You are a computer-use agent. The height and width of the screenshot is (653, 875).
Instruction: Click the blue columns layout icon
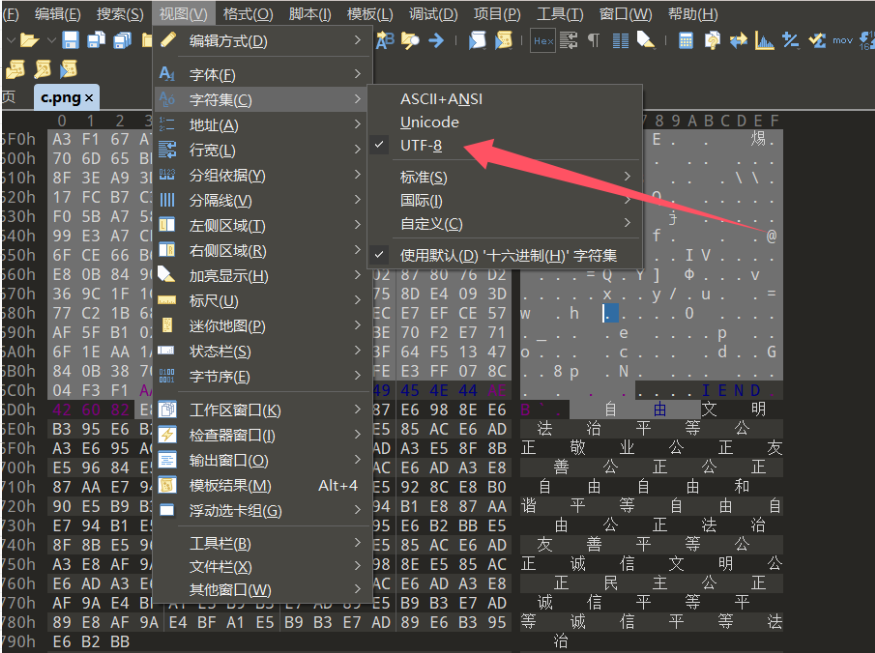point(621,40)
